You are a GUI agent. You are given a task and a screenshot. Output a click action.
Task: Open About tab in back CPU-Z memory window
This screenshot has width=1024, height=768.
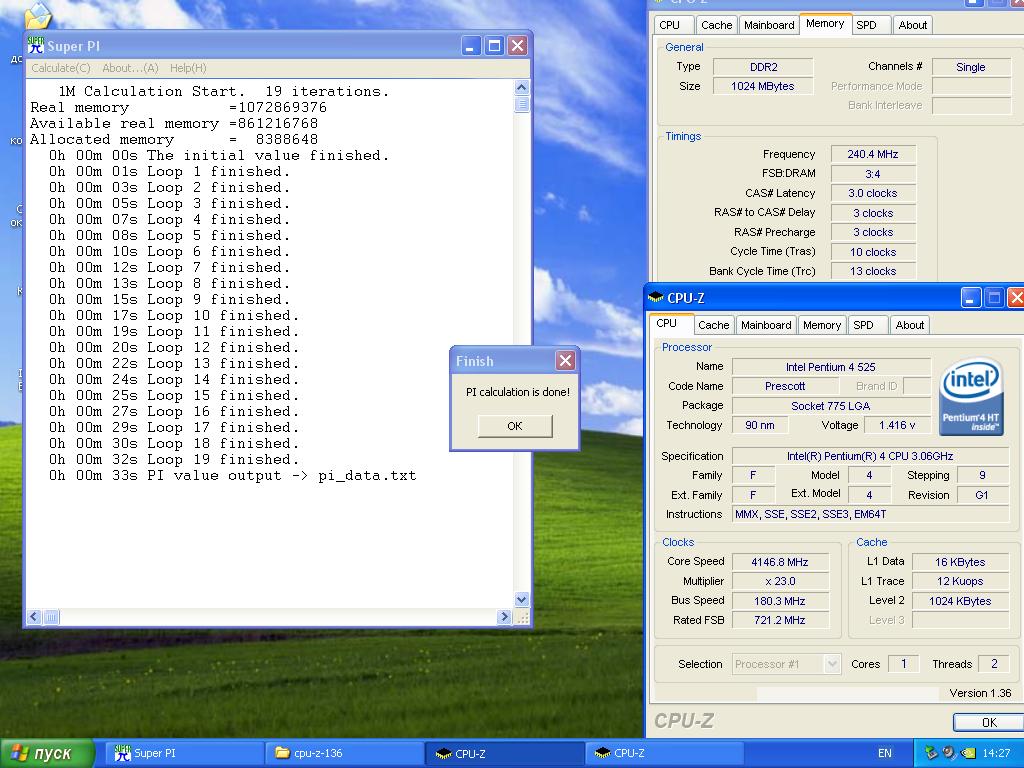912,25
